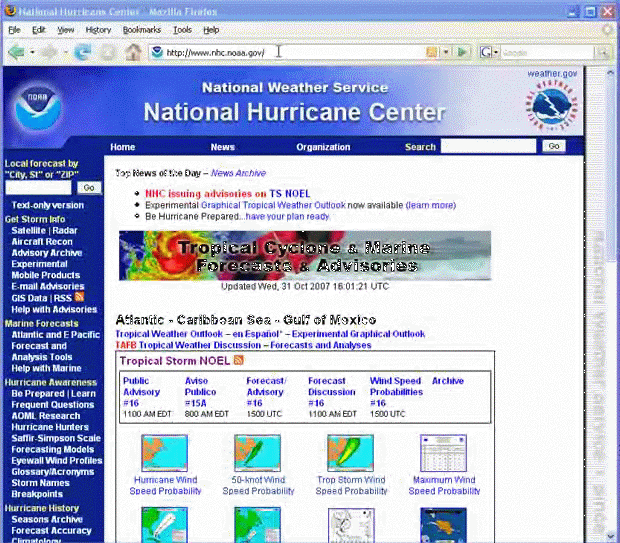Select Organization in site navigation bar
The image size is (620, 543).
tap(323, 147)
